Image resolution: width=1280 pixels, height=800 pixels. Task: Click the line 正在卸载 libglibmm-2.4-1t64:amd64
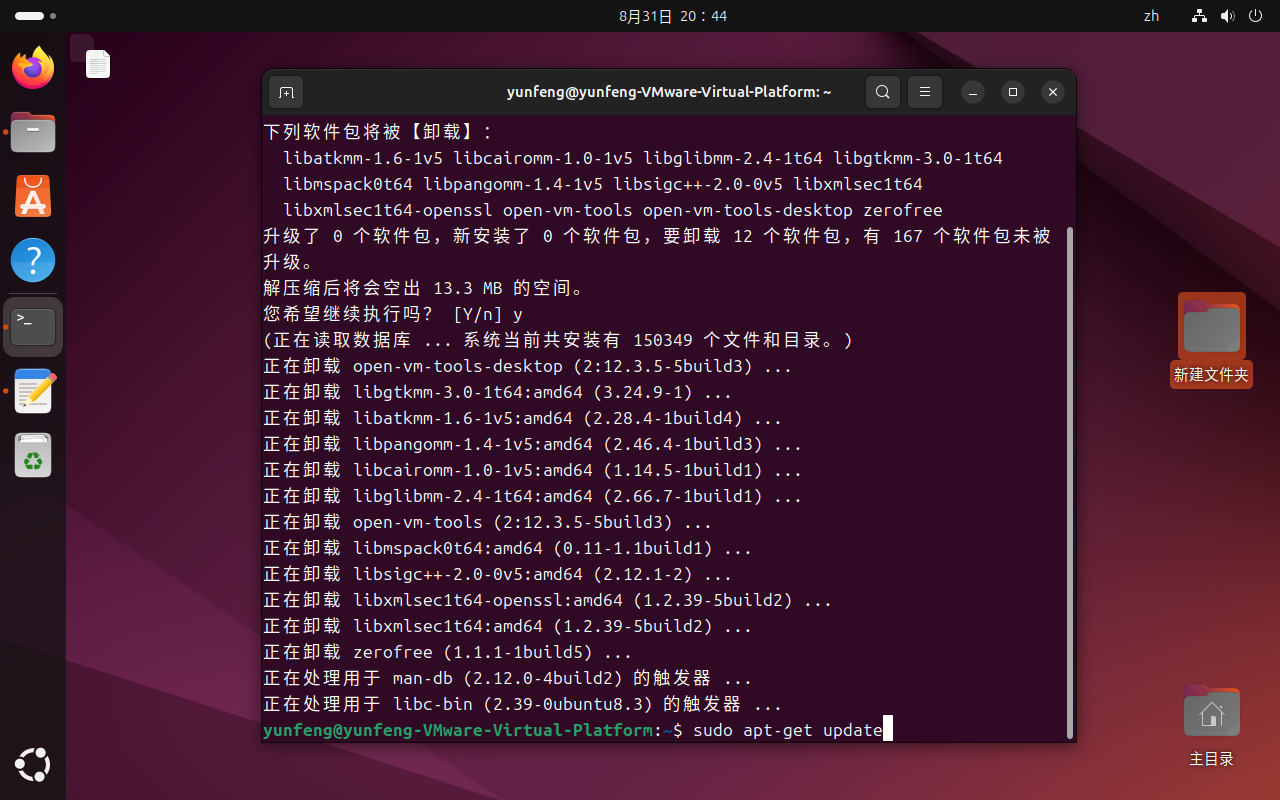click(532, 496)
